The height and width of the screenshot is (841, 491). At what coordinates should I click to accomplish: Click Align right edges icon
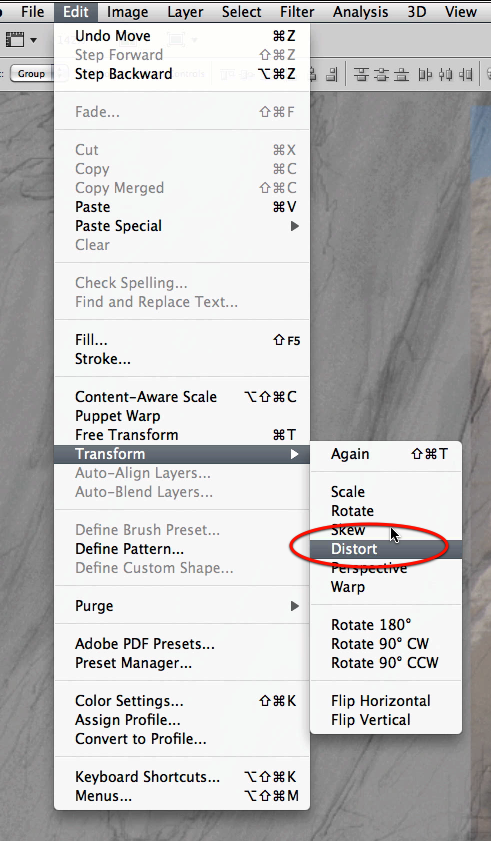pos(332,73)
